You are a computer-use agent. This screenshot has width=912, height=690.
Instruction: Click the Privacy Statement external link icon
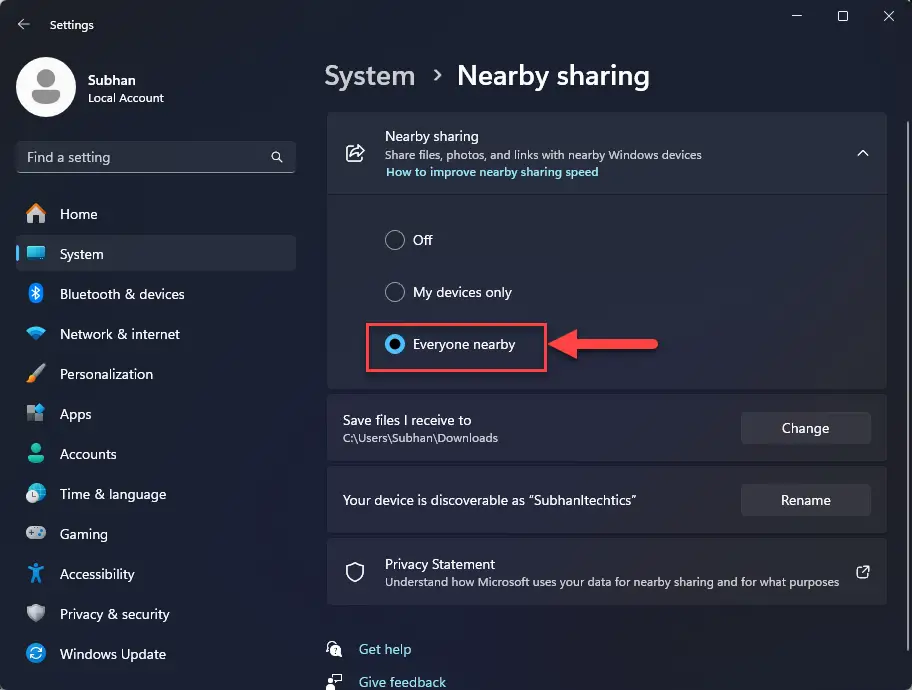coord(862,572)
